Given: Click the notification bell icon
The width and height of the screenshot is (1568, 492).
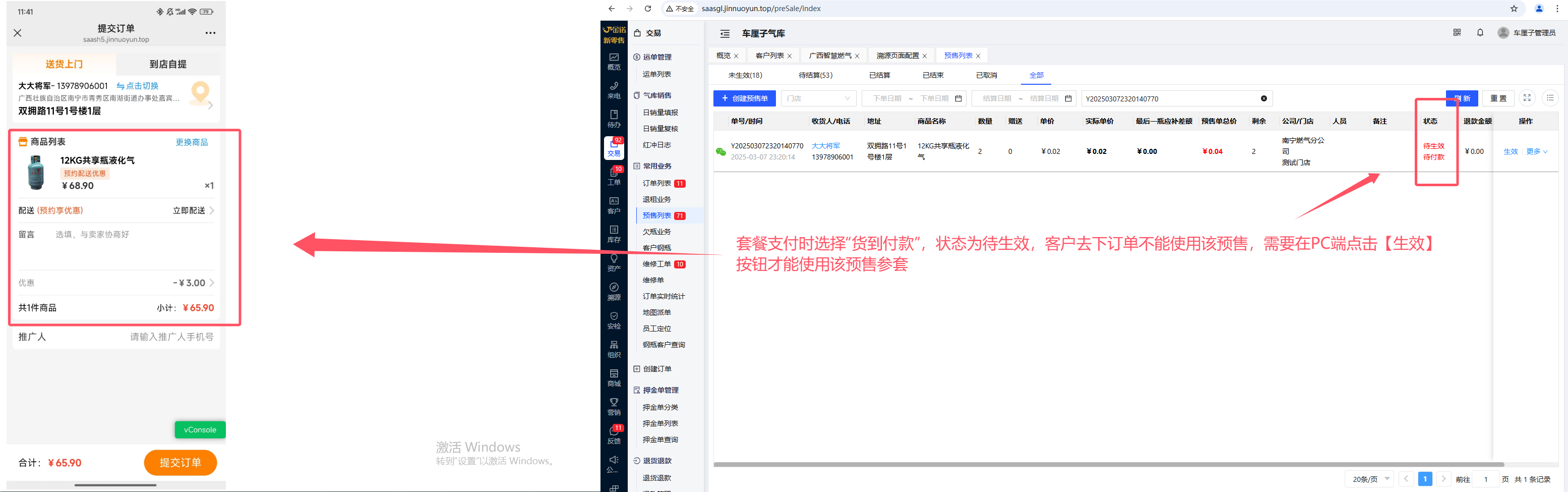Looking at the screenshot, I should pos(1480,33).
